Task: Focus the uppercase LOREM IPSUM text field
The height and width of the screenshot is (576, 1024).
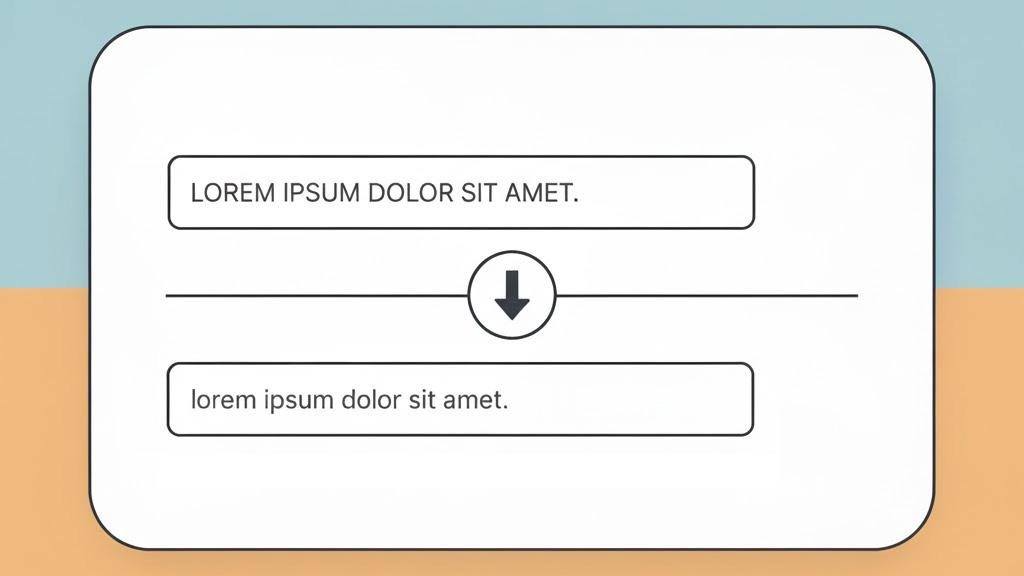Action: pos(461,193)
